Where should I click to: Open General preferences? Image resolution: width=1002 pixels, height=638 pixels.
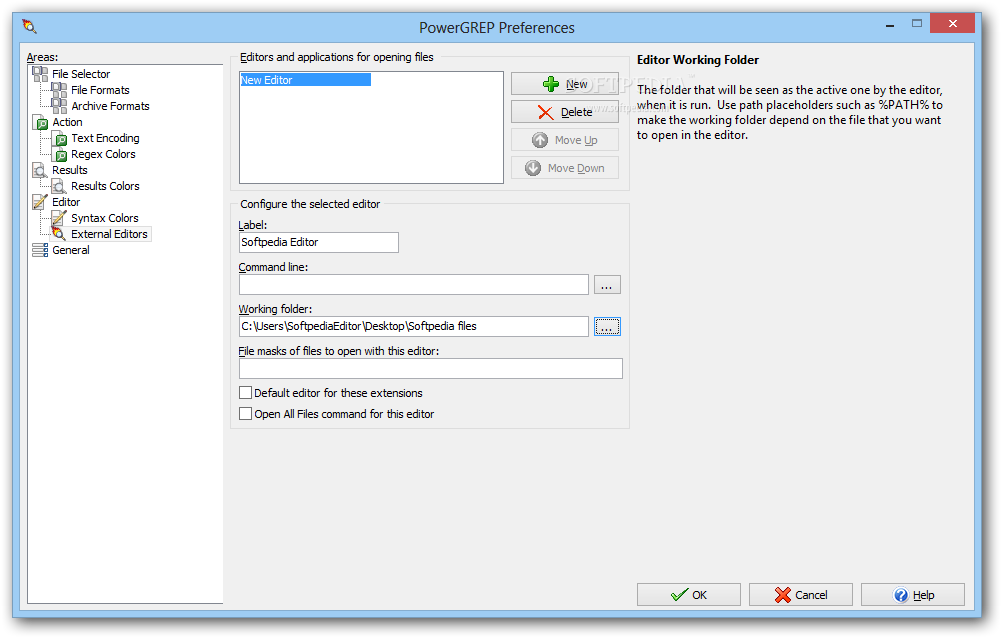pos(71,249)
